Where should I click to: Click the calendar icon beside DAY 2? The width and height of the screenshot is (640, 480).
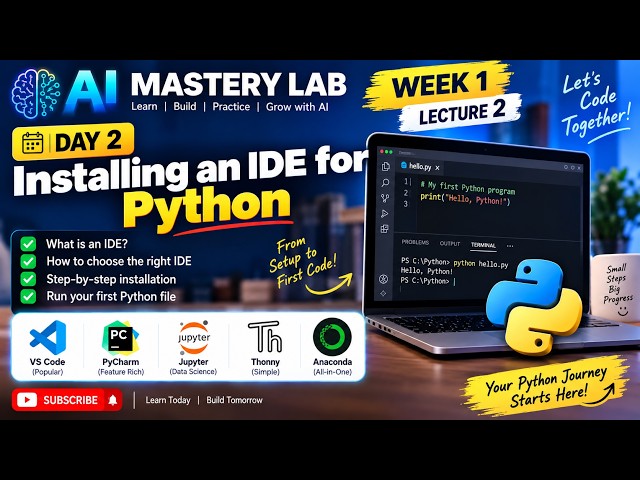pos(32,142)
